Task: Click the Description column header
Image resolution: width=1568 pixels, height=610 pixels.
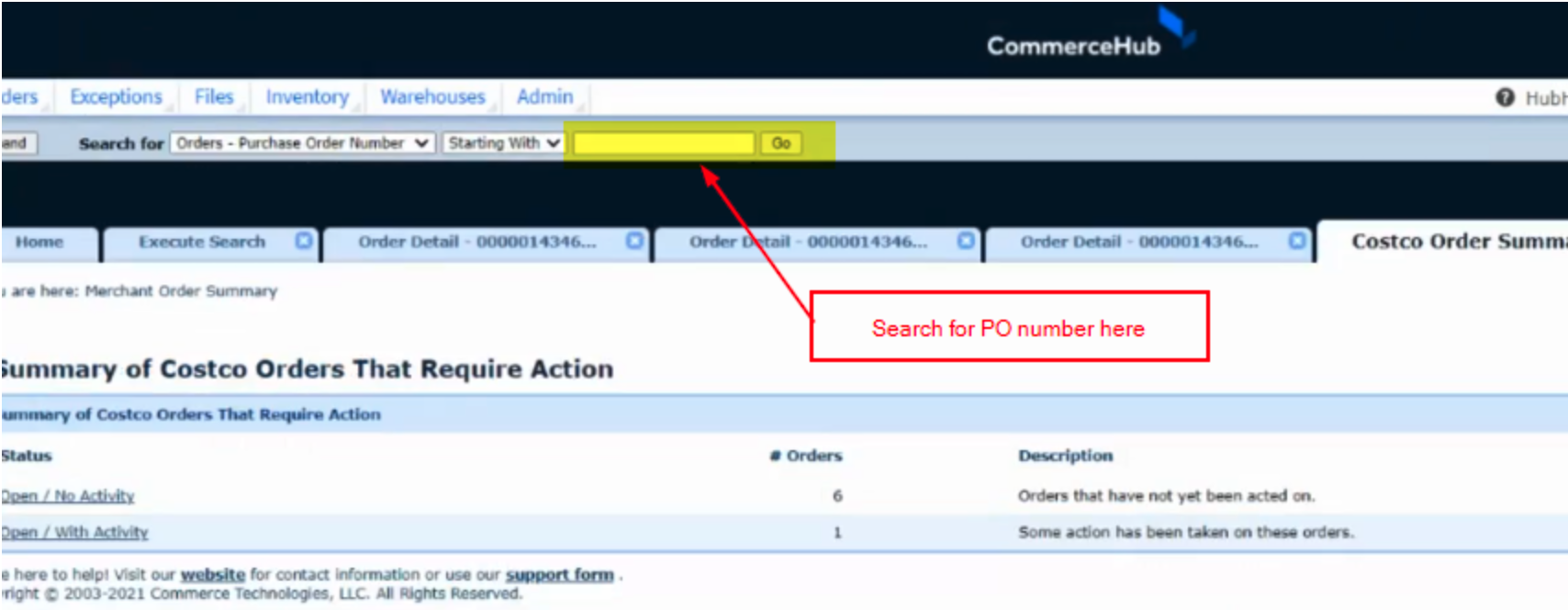Action: pos(1065,456)
